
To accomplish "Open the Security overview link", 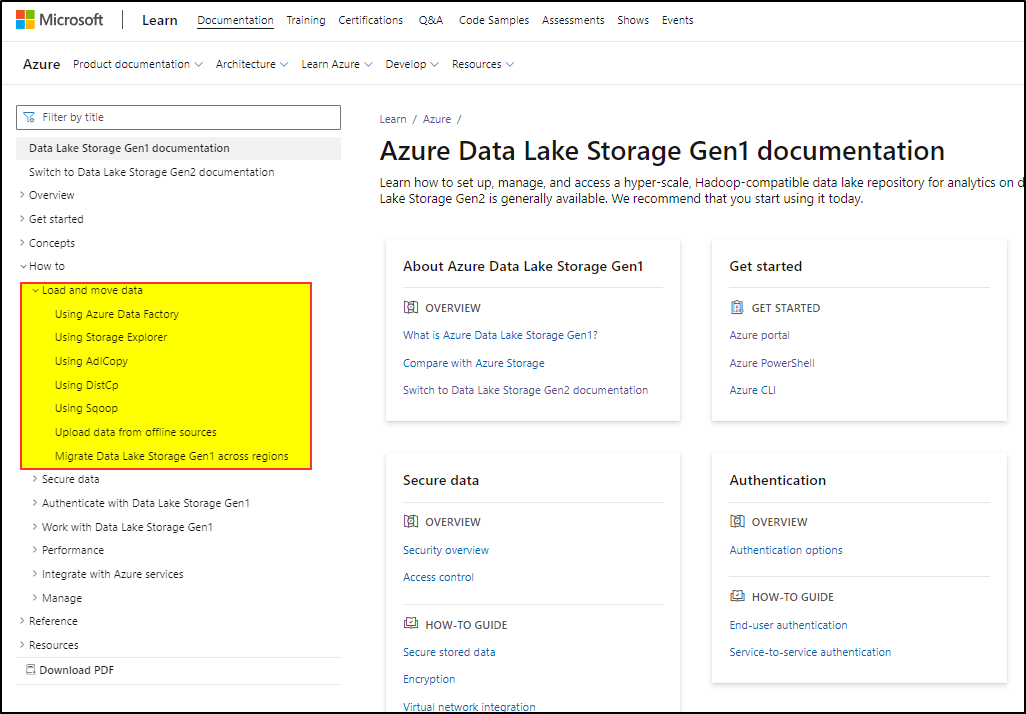I will tap(446, 550).
